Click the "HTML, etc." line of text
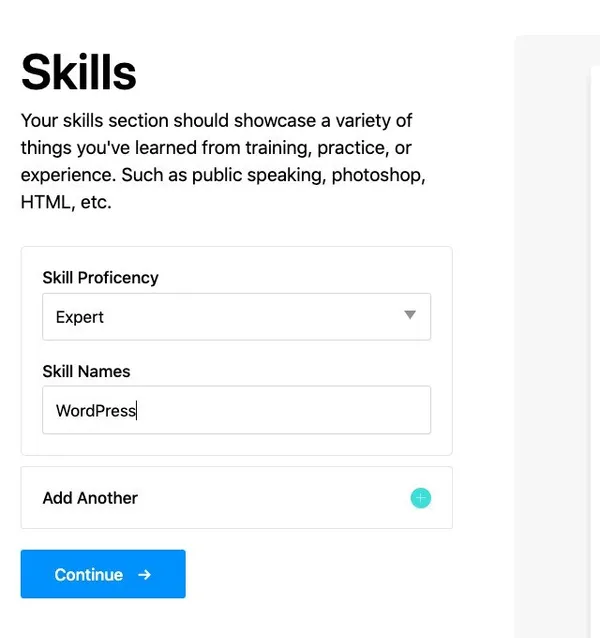The width and height of the screenshot is (600, 638). pos(67,202)
